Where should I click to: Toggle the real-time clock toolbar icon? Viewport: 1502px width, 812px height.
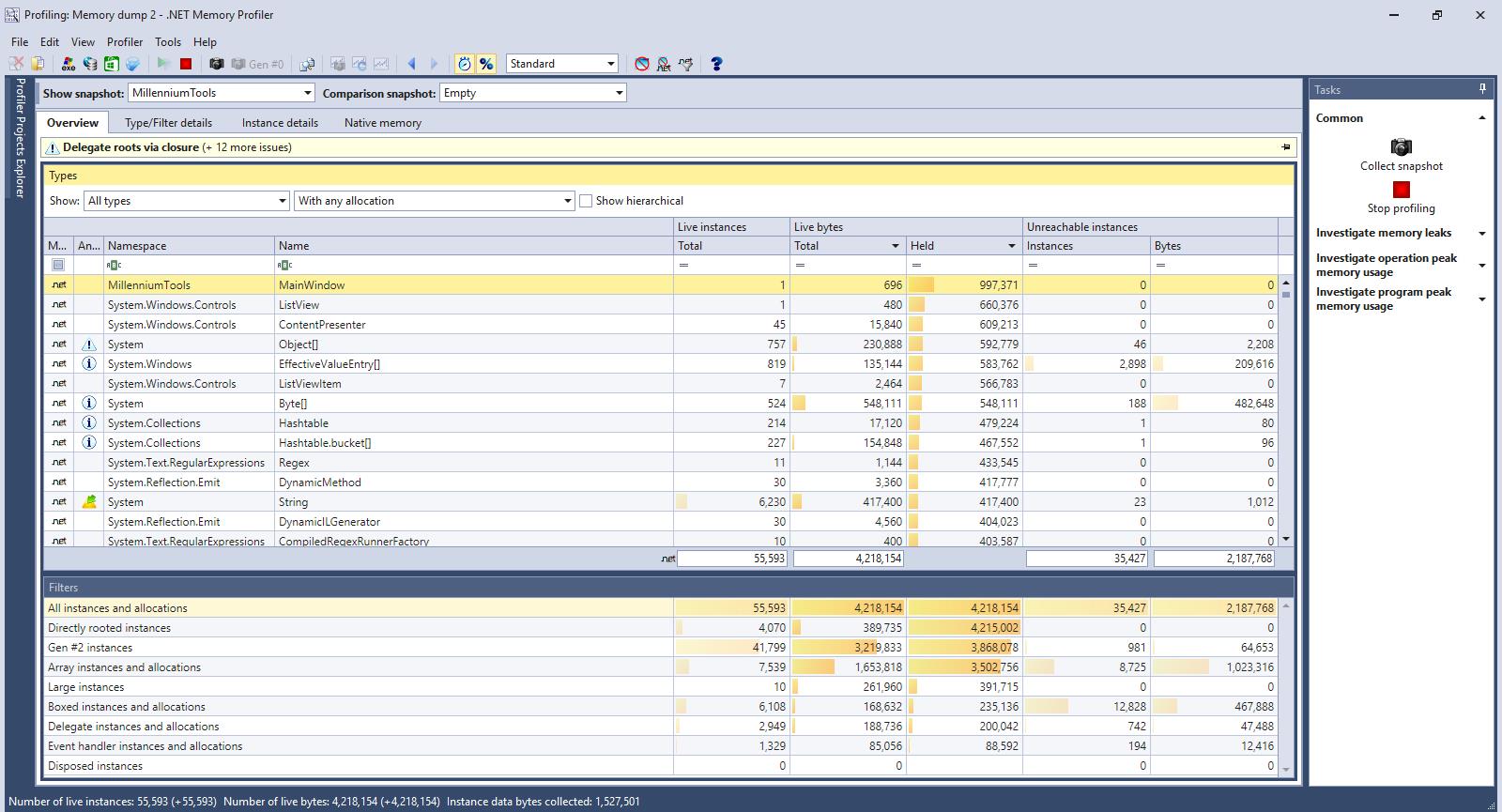464,64
